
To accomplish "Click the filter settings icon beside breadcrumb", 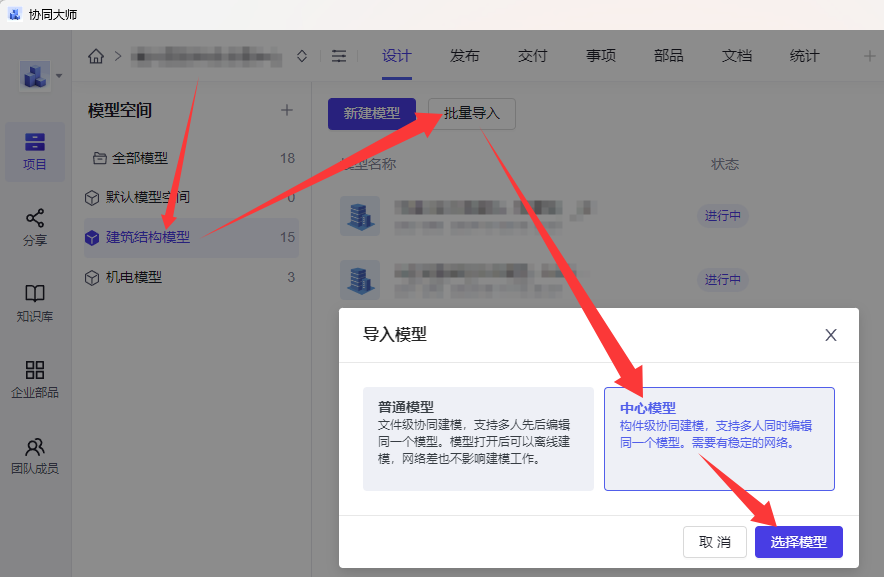I will (339, 56).
